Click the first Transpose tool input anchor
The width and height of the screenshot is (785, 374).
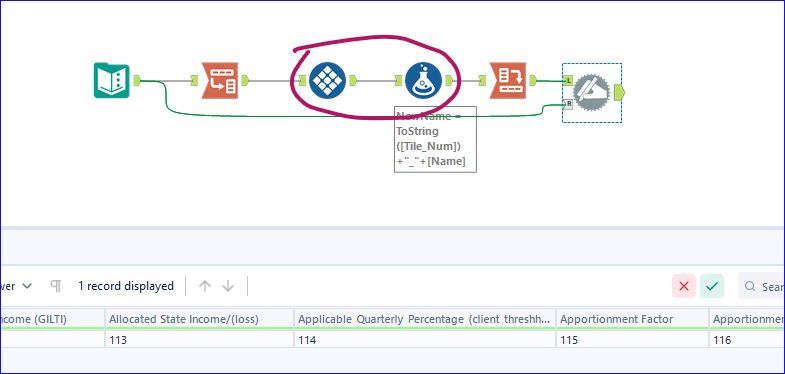pyautogui.click(x=194, y=80)
